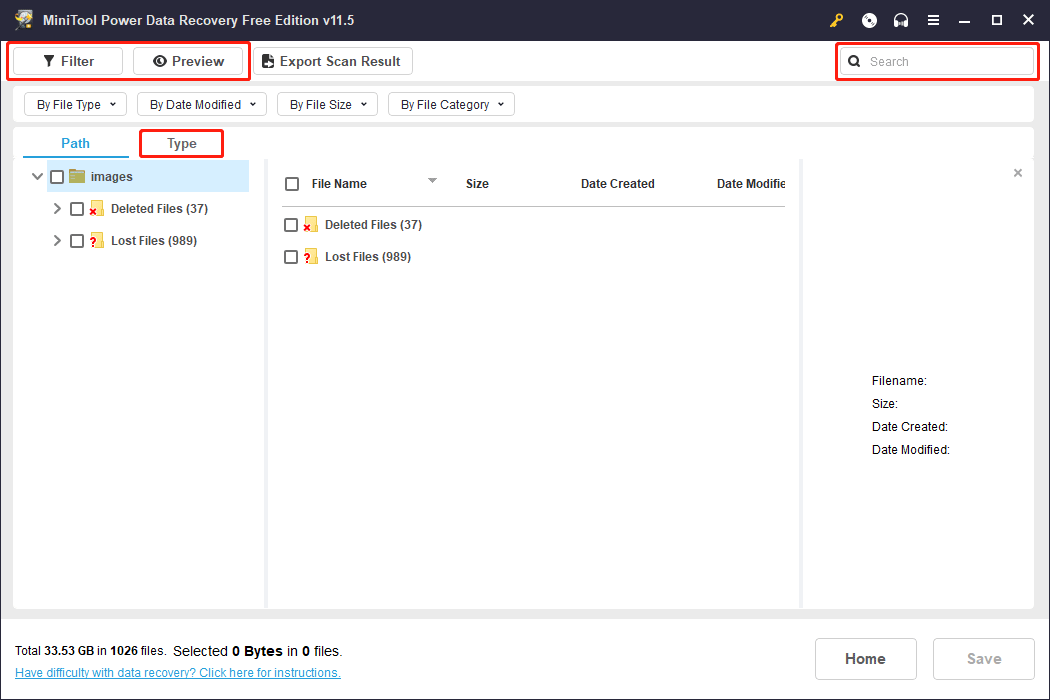
Task: Click the Export Scan Result icon
Action: (267, 61)
